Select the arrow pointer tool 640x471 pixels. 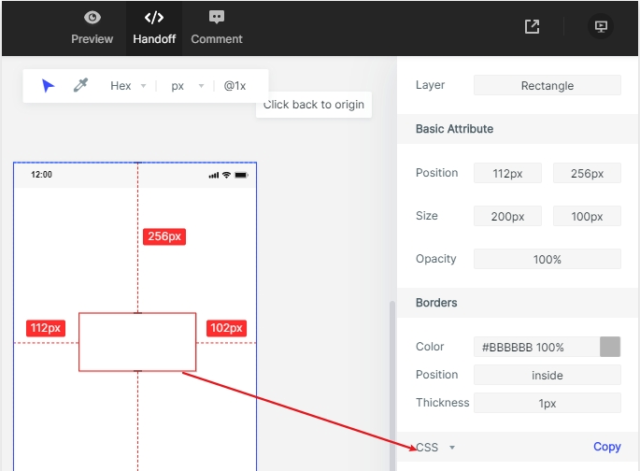[x=48, y=86]
